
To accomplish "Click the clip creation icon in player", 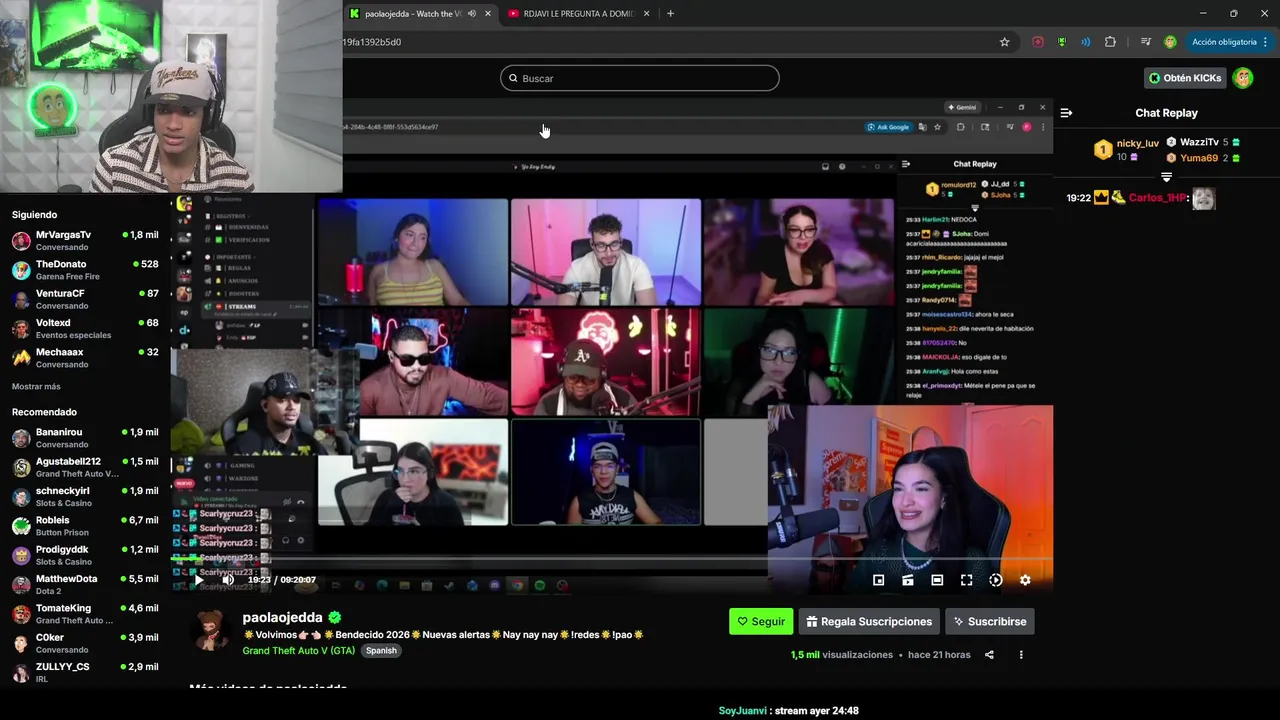I will [x=908, y=580].
